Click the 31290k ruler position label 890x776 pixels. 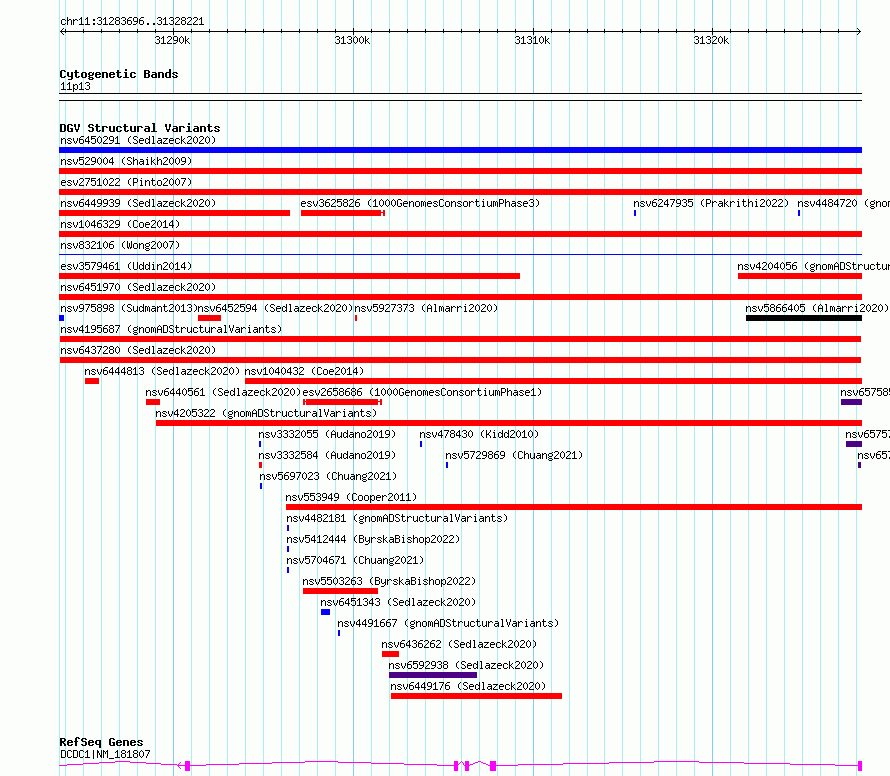pos(172,40)
